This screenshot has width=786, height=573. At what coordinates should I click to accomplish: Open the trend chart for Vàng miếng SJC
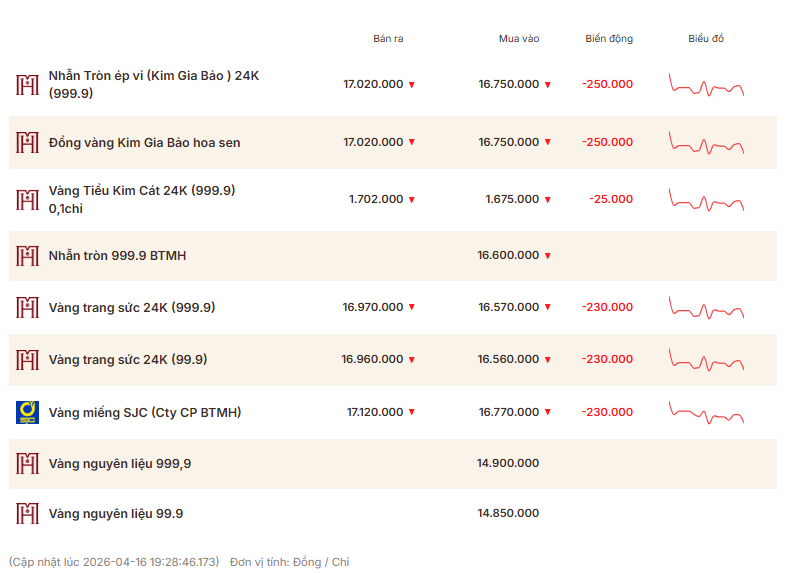tap(707, 411)
